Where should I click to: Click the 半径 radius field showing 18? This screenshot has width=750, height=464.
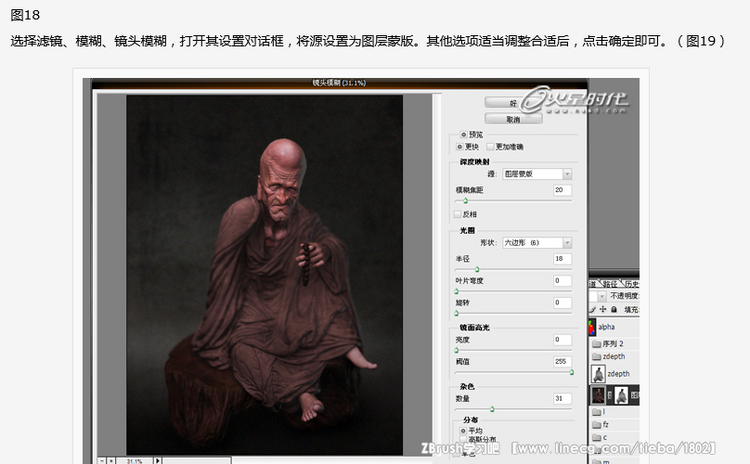562,259
